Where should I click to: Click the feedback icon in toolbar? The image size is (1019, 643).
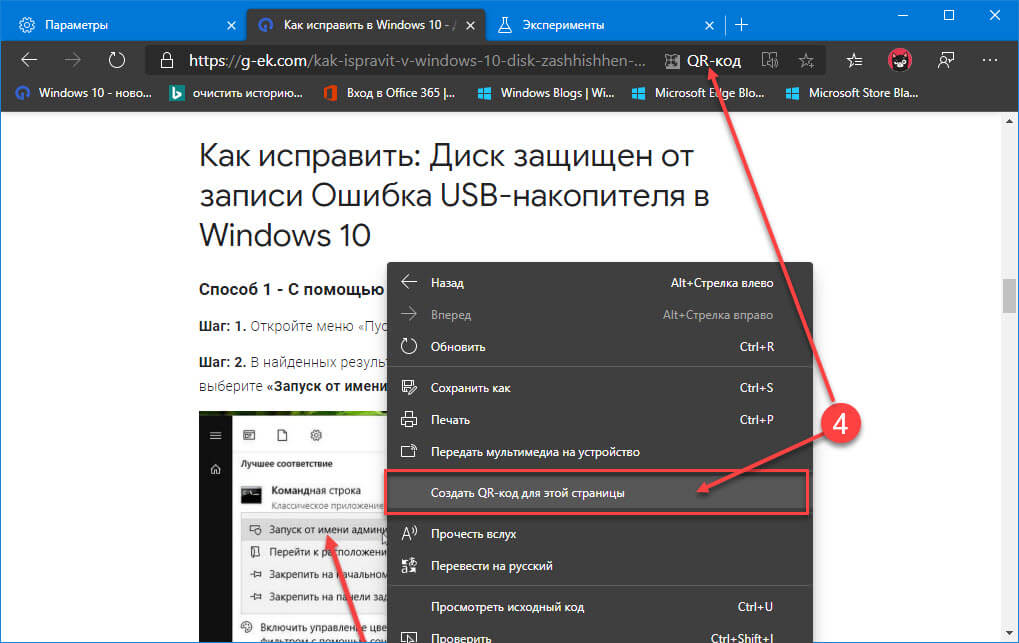(946, 60)
